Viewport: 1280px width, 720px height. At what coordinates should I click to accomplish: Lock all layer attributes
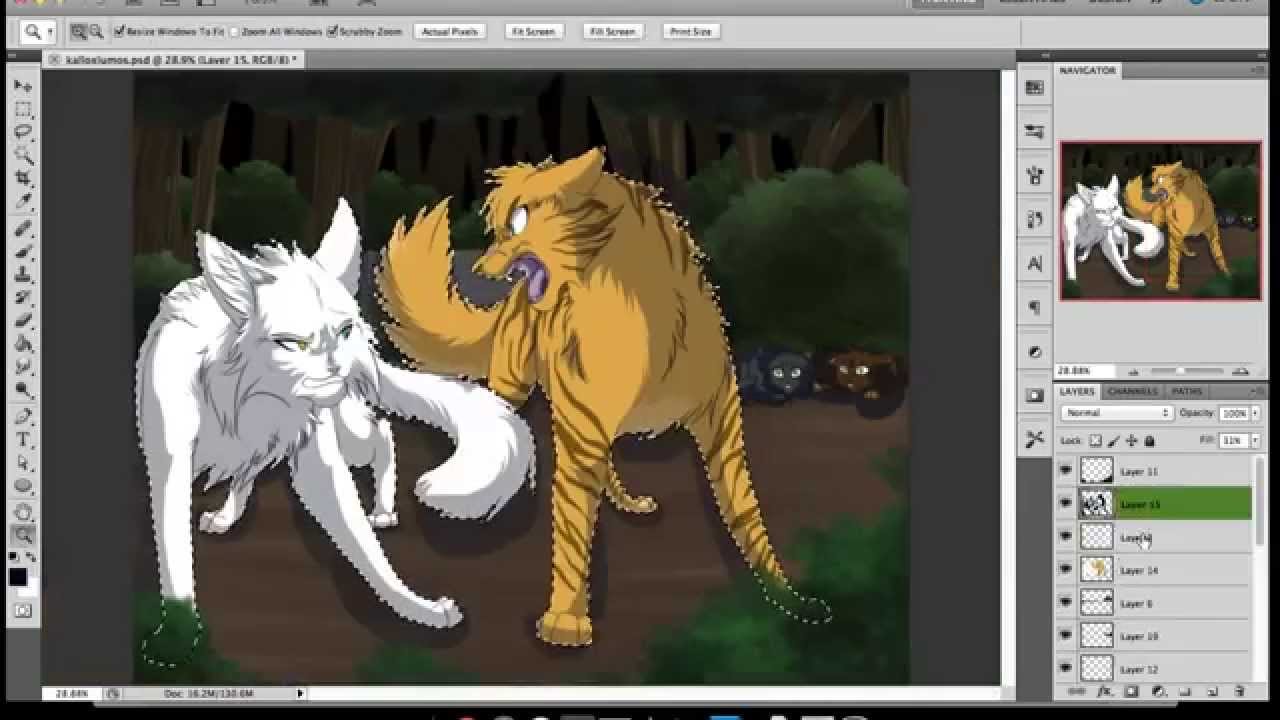[1149, 441]
